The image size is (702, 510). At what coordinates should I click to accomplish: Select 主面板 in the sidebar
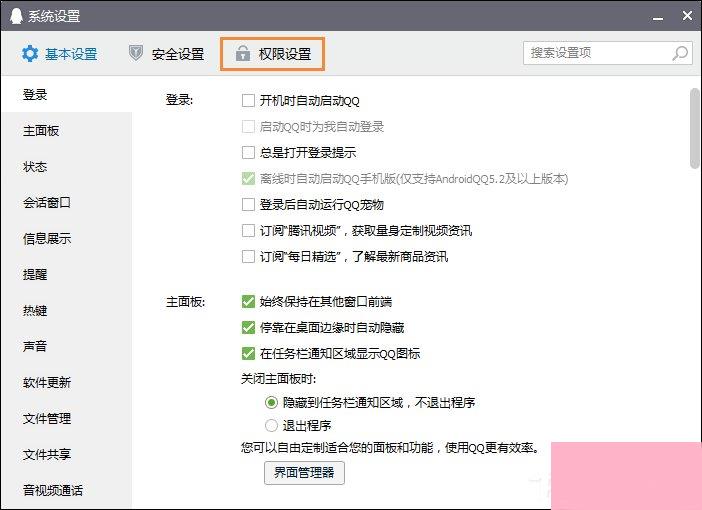coord(67,131)
